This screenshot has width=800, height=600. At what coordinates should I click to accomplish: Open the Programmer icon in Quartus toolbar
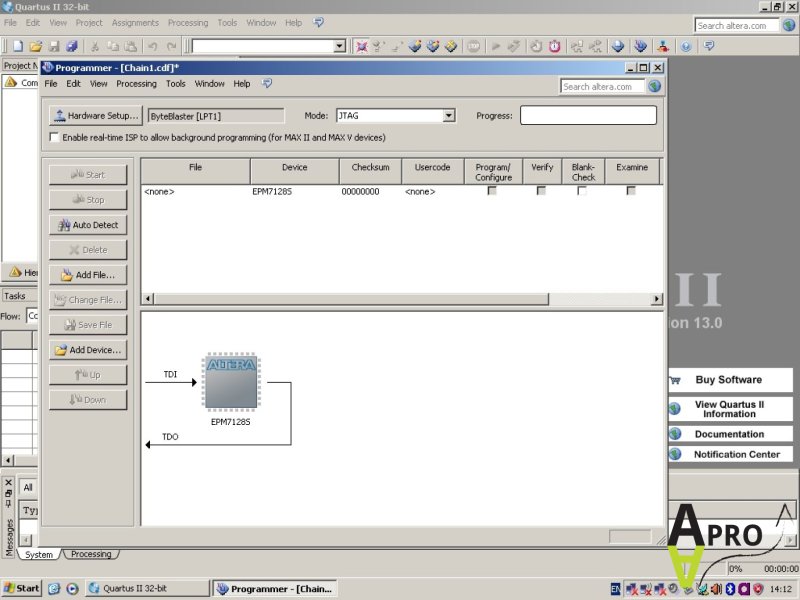640,46
